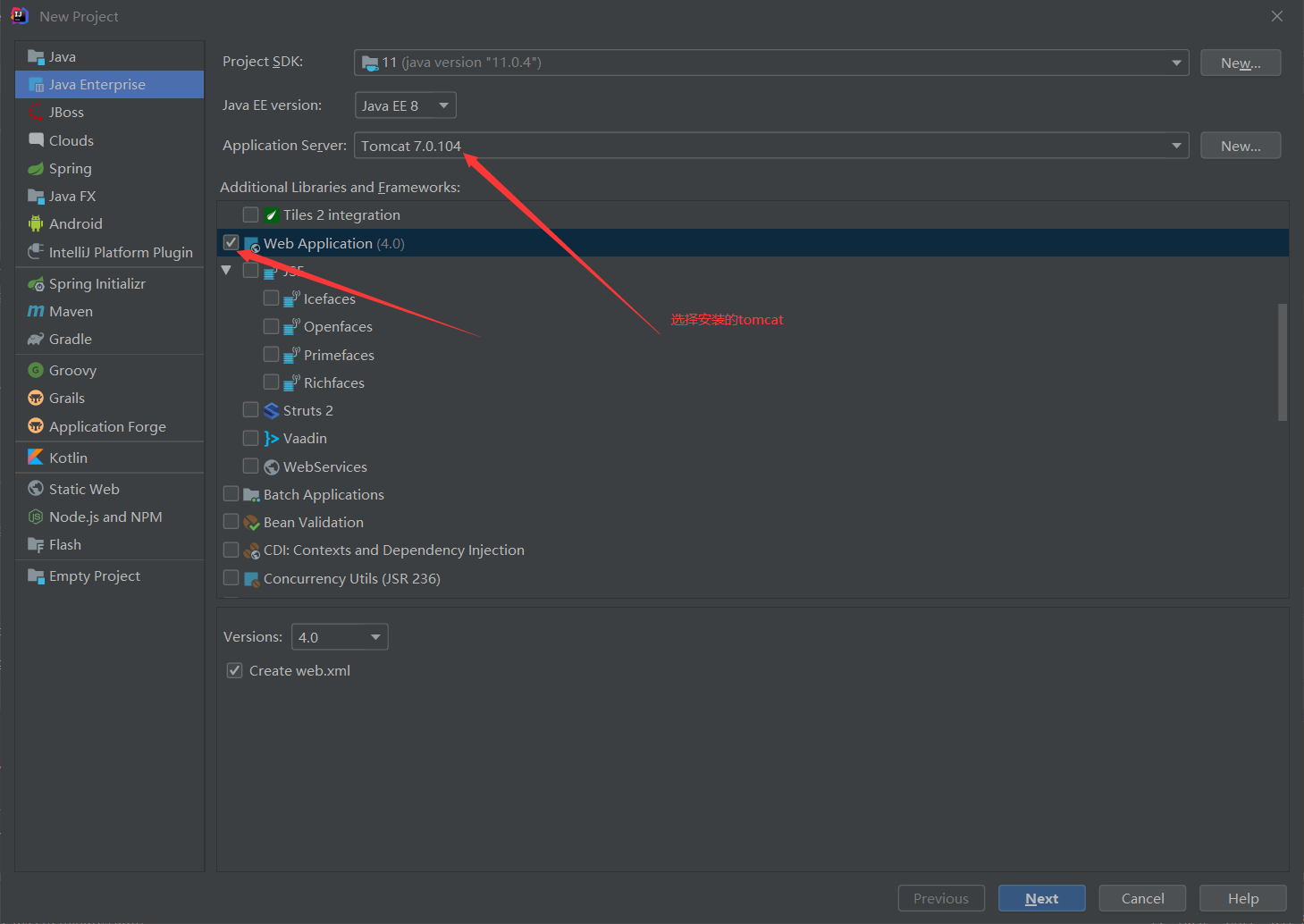This screenshot has width=1304, height=924.
Task: Click the Tiles 2 integration icon
Action: coord(272,215)
